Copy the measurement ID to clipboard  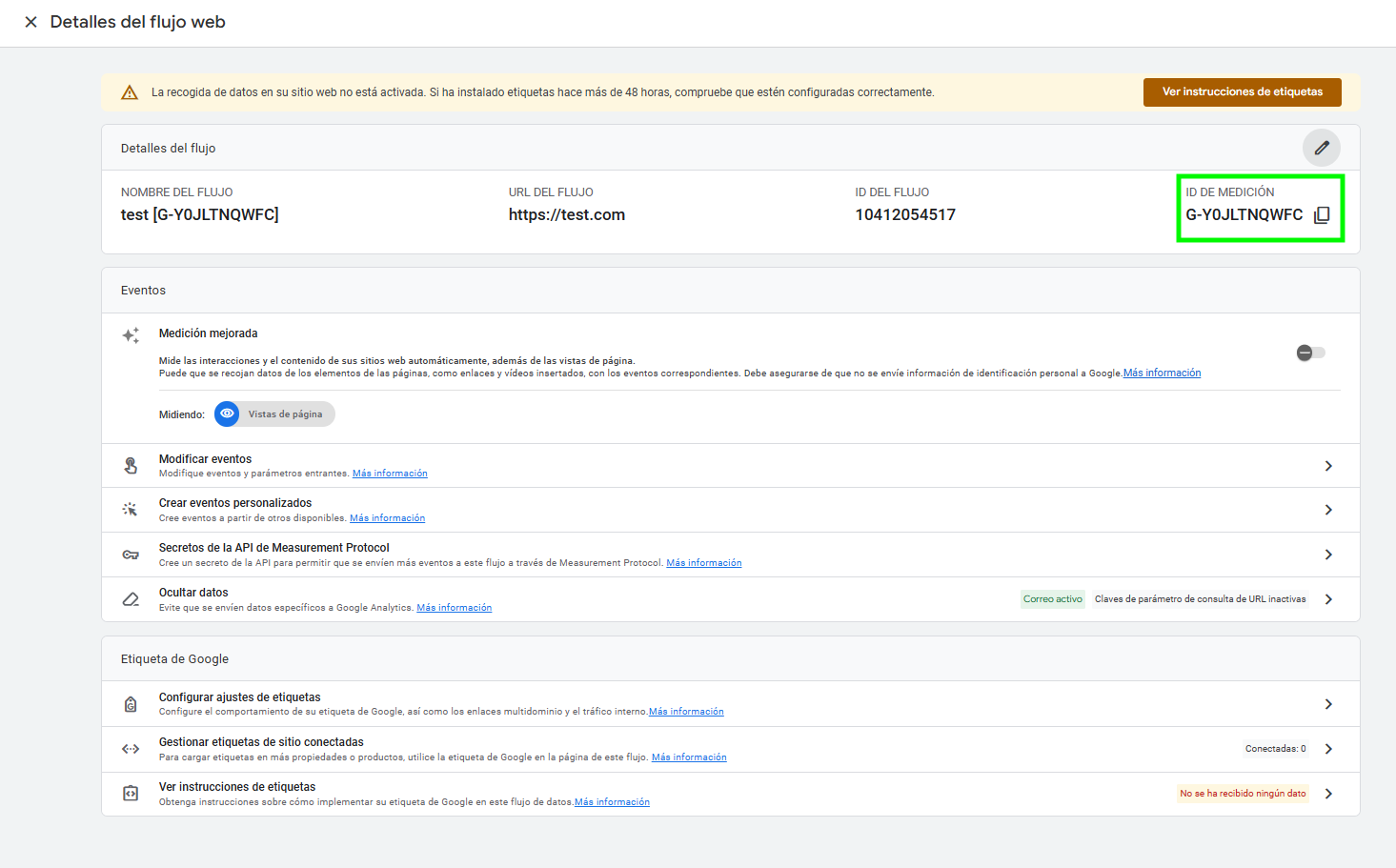pos(1322,215)
